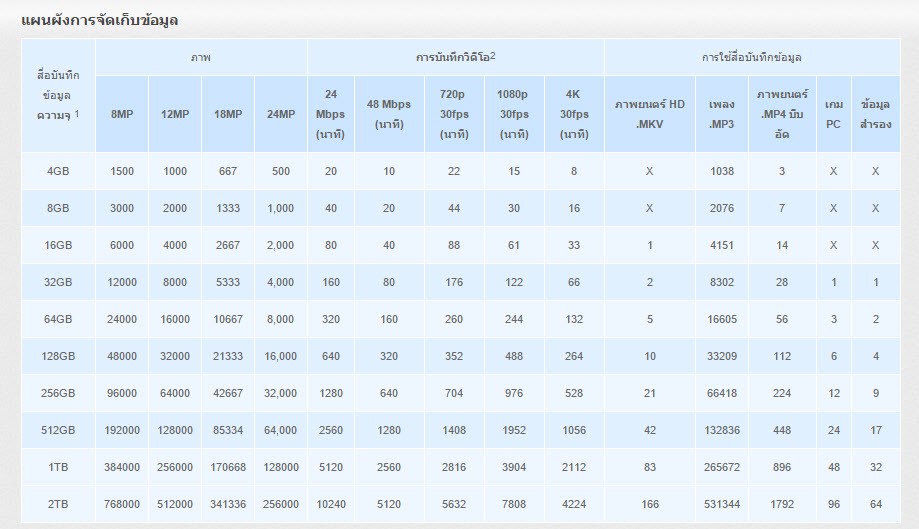This screenshot has height=529, width=919.
Task: Click the MP3 value 33209
Action: click(x=722, y=356)
